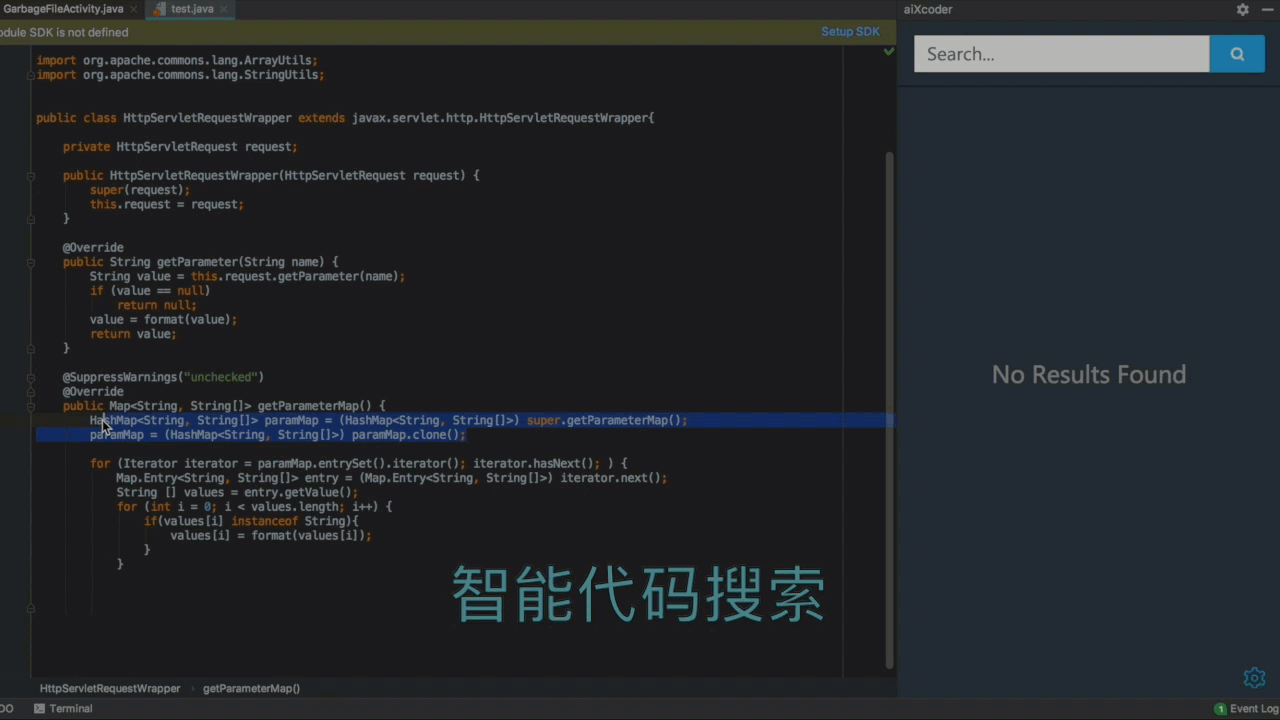Click the 'import org.apache.commons.lang.StringUtils;' line

click(x=180, y=75)
